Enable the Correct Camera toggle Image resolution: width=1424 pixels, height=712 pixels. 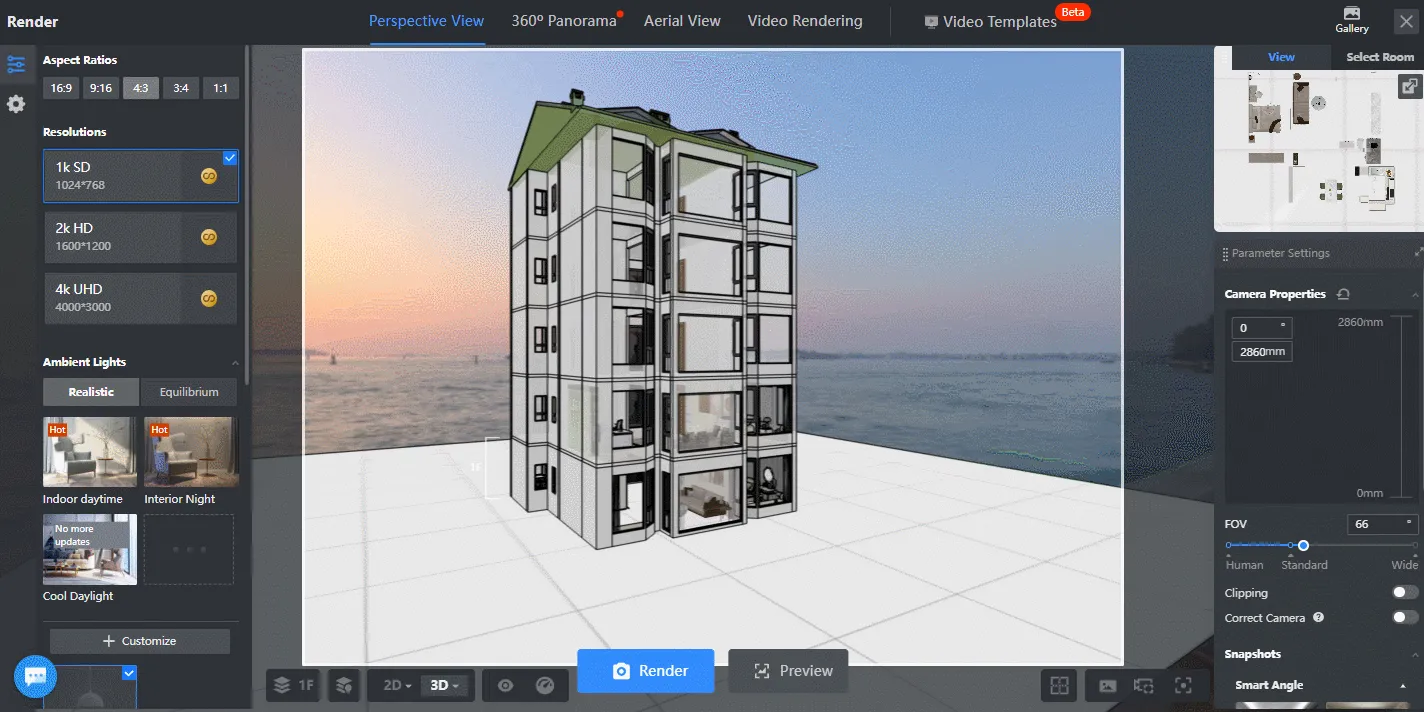[1402, 618]
